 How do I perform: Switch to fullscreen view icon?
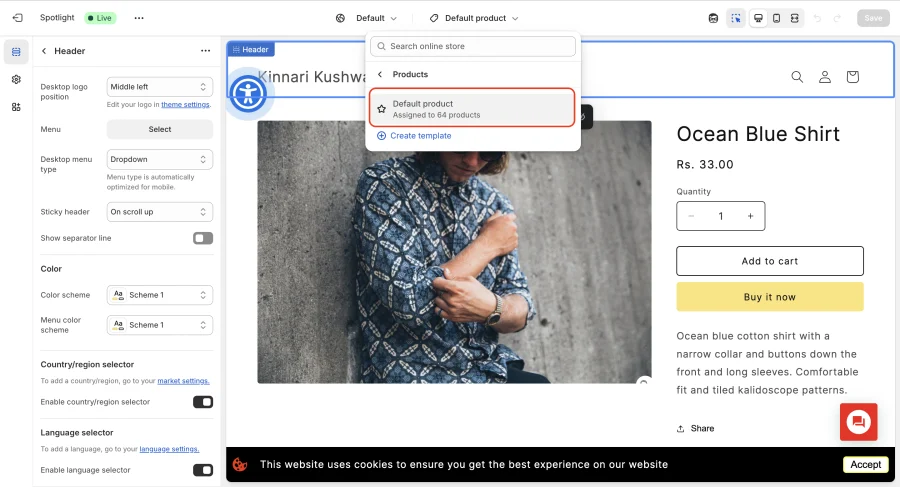tap(794, 18)
